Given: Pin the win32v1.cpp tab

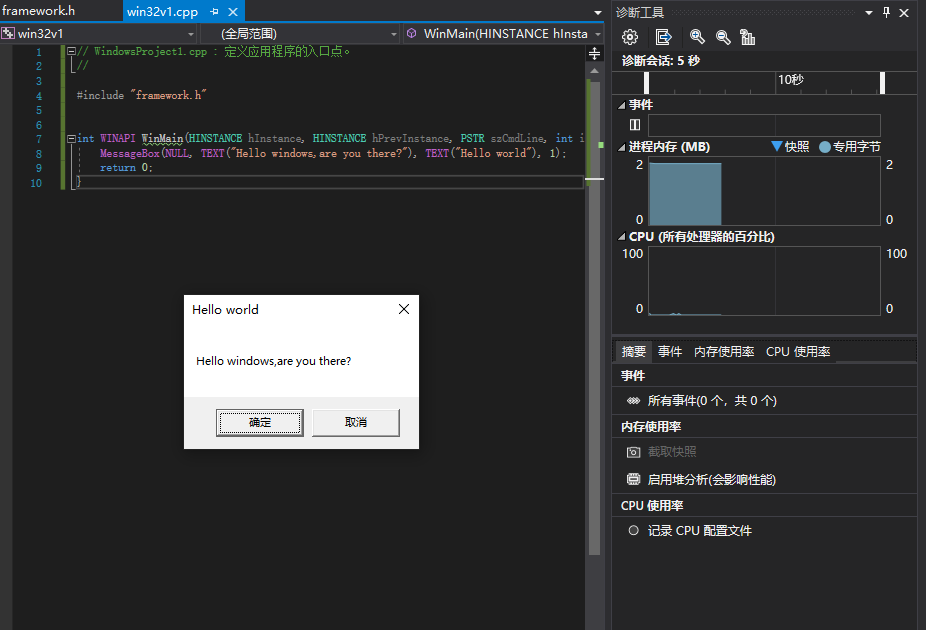Looking at the screenshot, I should (x=214, y=12).
